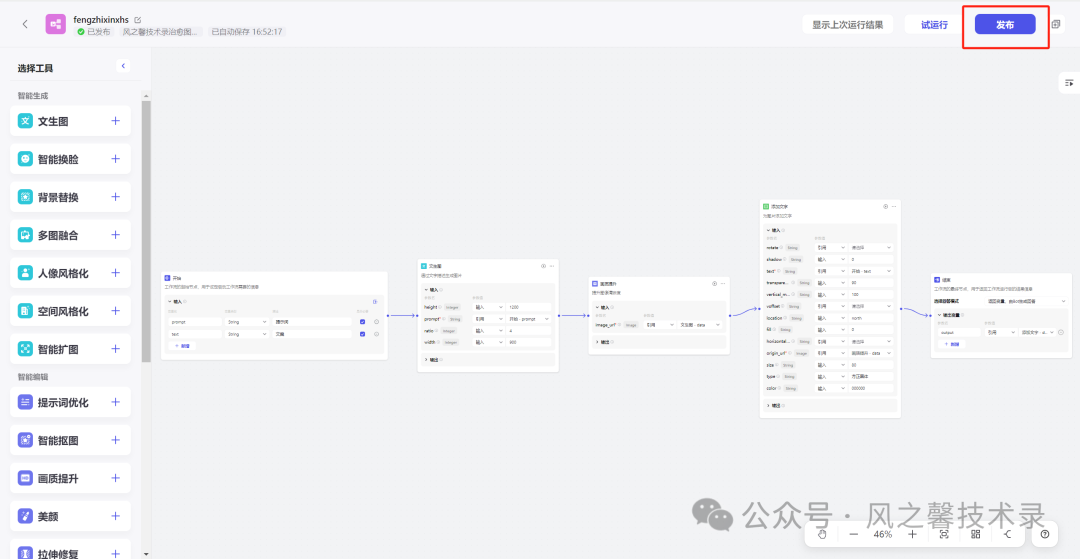This screenshot has height=559, width=1080.
Task: Zoom in the canvas with plus
Action: point(913,534)
